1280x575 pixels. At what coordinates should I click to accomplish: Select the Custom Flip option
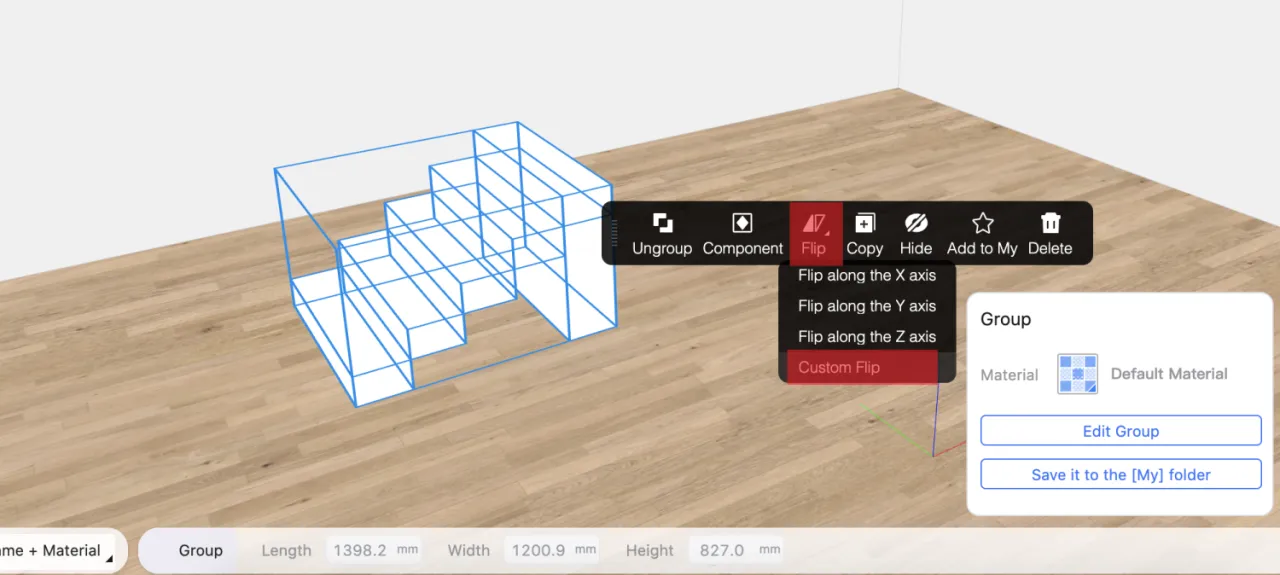[858, 367]
